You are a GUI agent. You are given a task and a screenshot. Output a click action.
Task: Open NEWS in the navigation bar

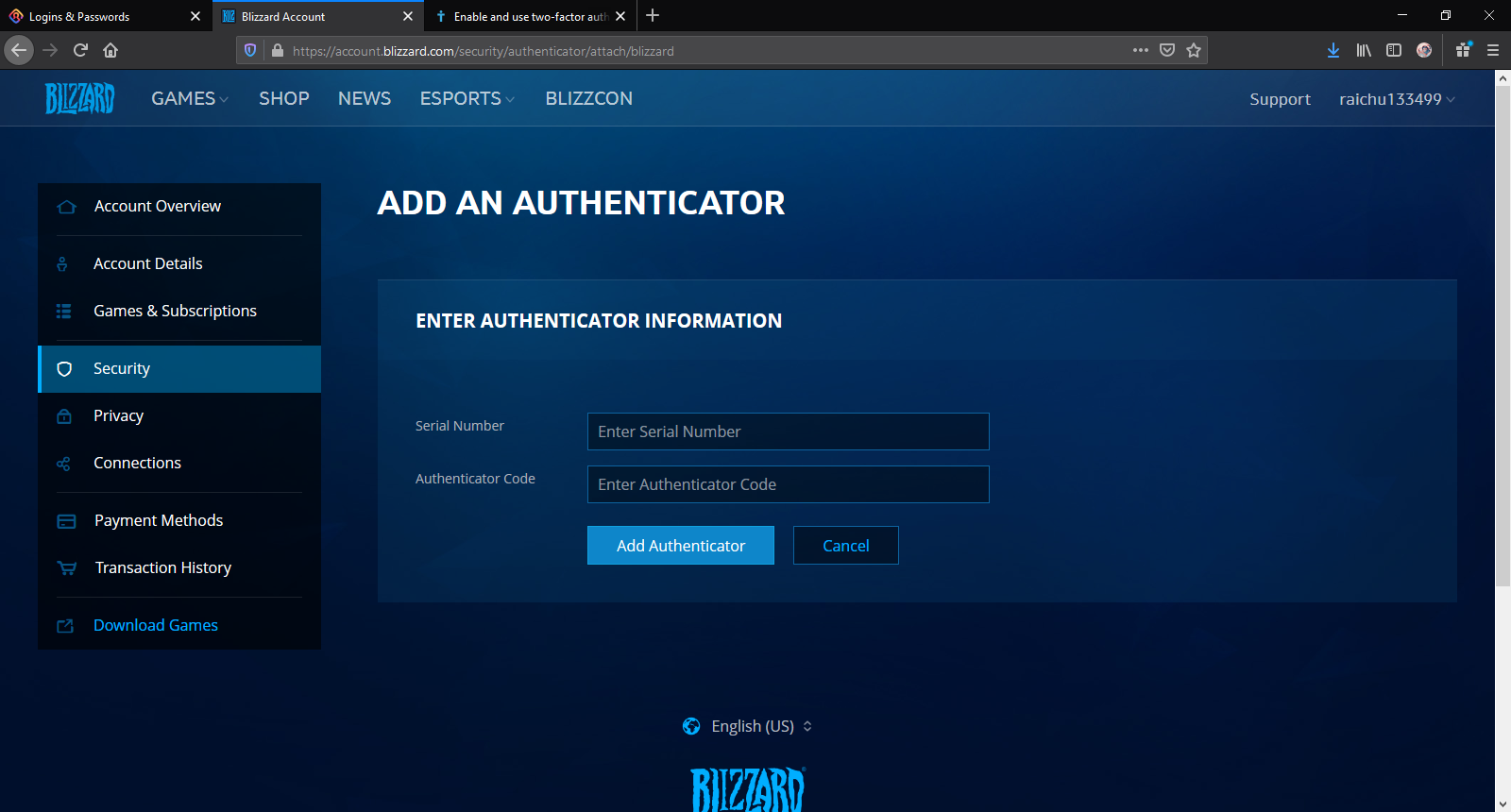(365, 98)
